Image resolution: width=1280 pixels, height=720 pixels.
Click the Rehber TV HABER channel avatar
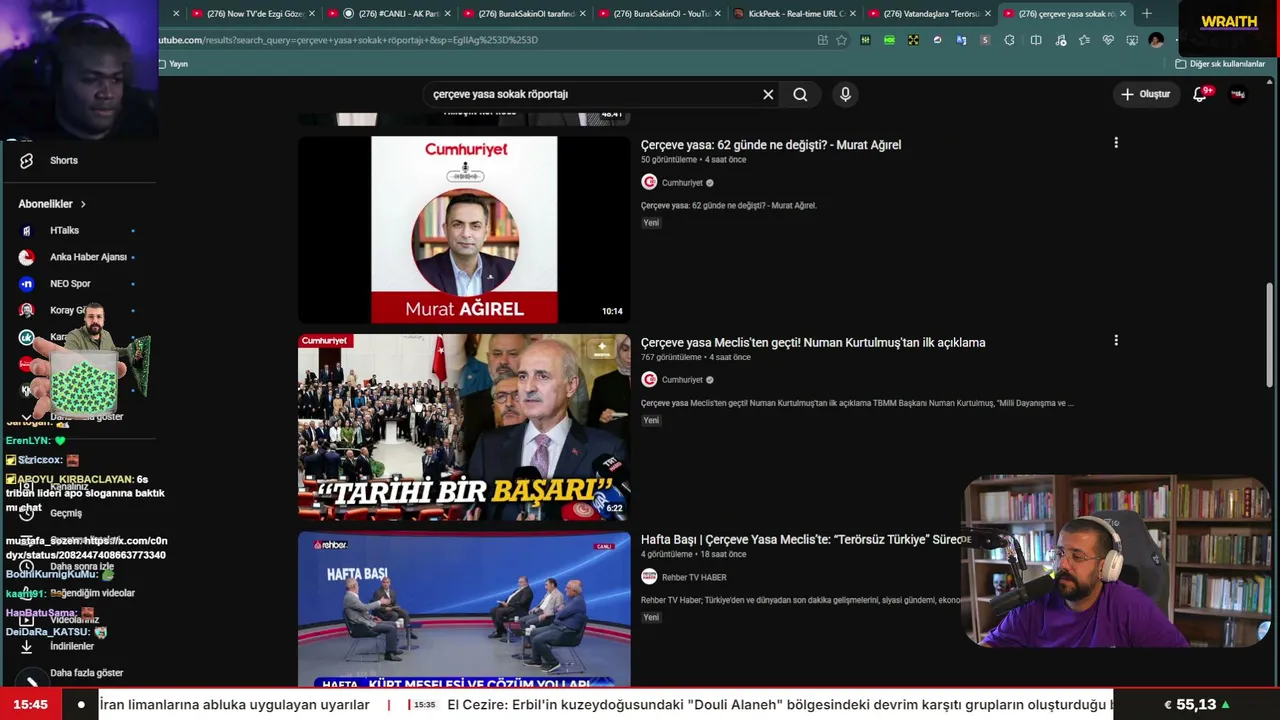tap(649, 577)
